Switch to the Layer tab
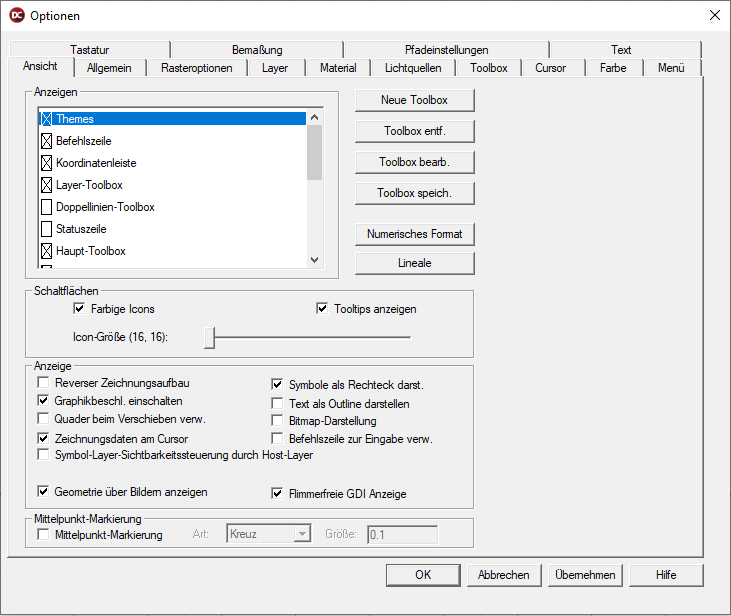Viewport: 731px width, 616px height. click(x=275, y=68)
